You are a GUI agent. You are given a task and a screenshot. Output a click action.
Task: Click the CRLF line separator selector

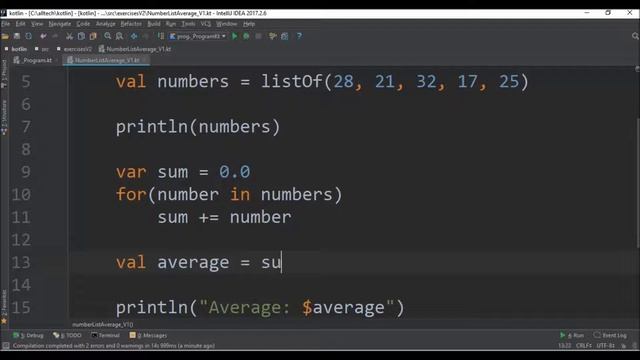(x=584, y=346)
